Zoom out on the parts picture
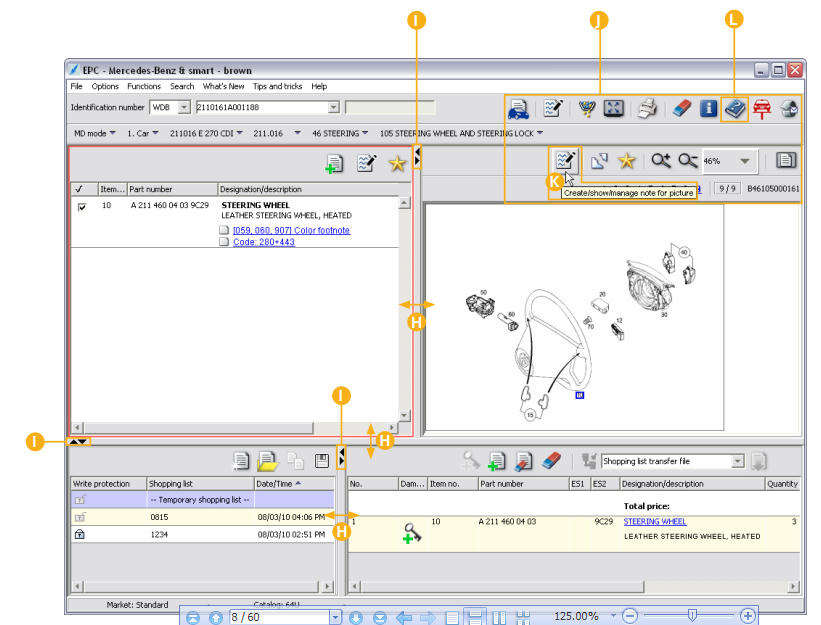821x625 pixels. pyautogui.click(x=688, y=161)
